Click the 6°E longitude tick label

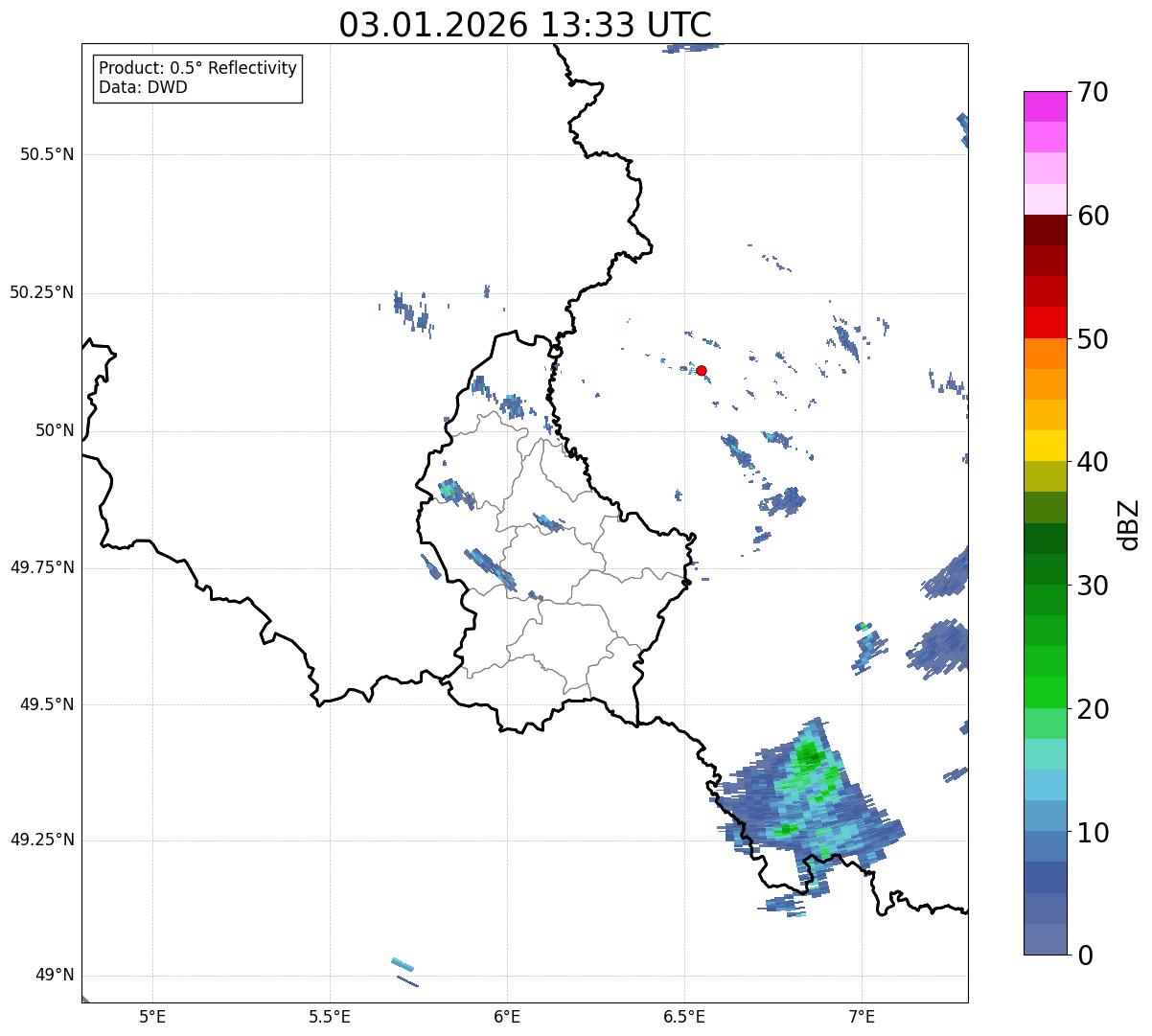click(x=507, y=1016)
